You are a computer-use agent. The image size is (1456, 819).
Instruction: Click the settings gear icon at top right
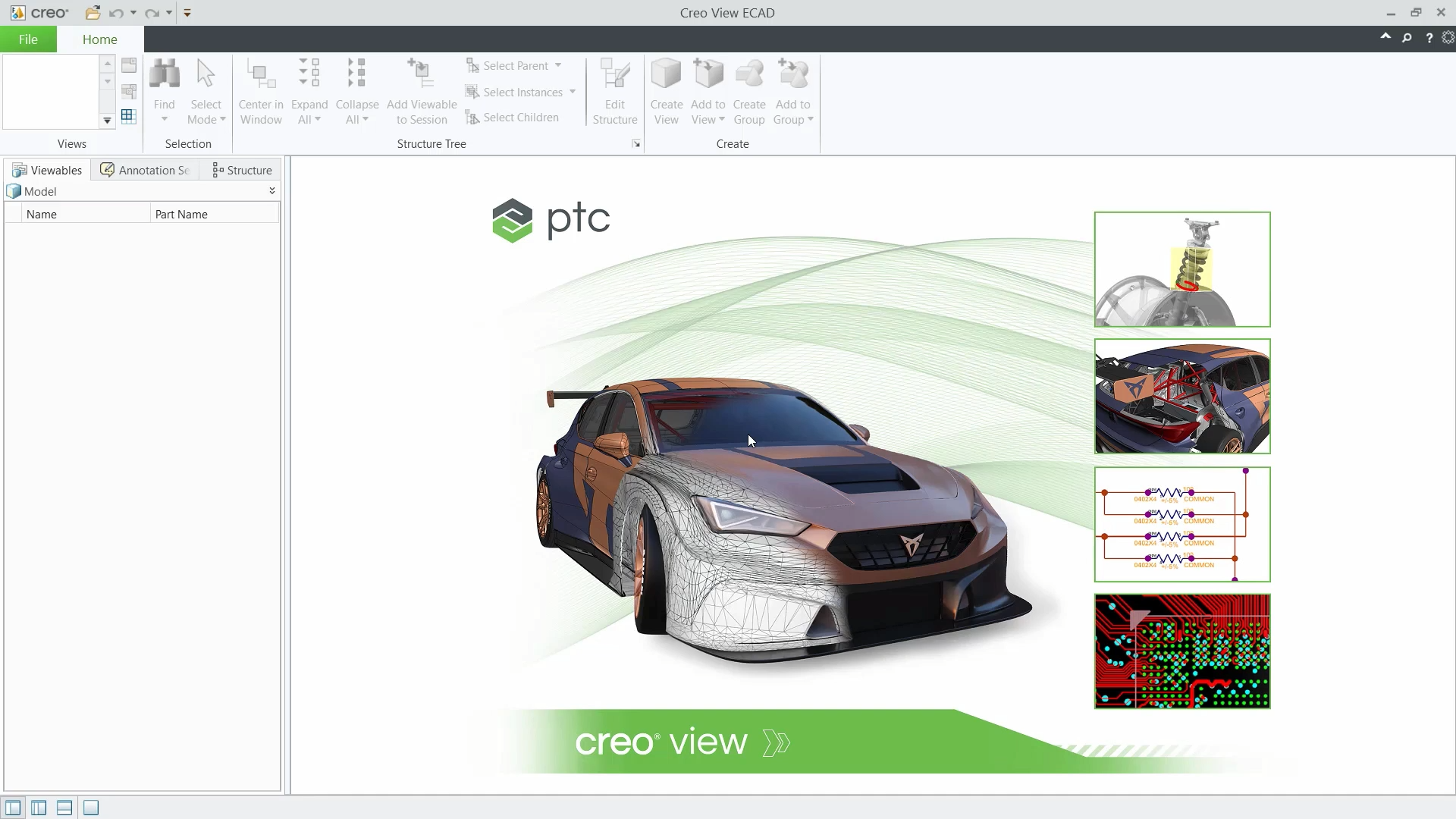coord(1448,38)
